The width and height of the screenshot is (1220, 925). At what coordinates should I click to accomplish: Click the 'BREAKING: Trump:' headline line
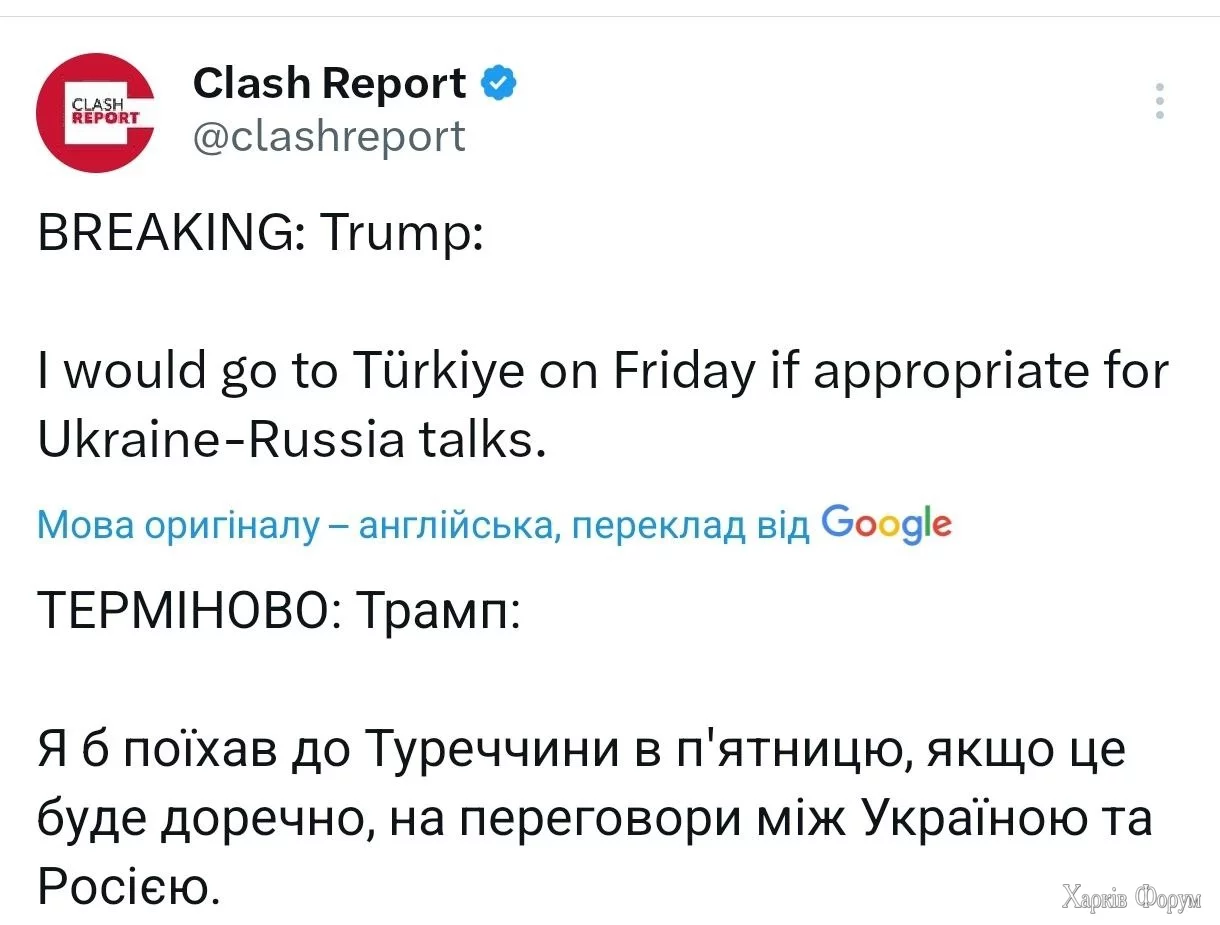point(261,240)
